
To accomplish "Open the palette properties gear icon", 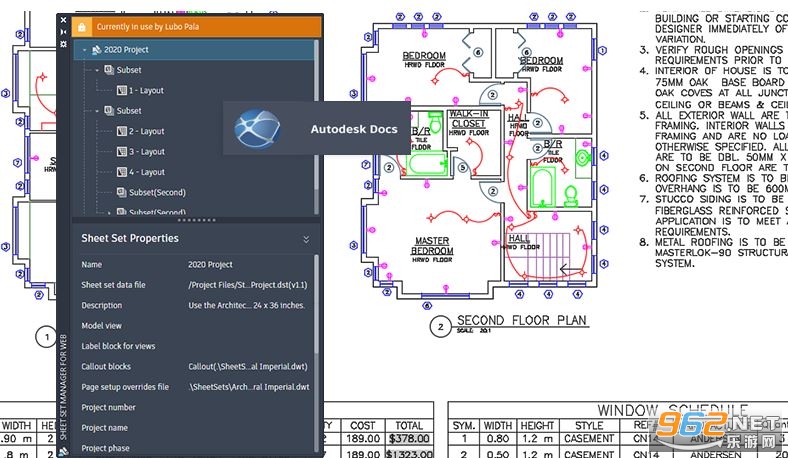I will 63,44.
